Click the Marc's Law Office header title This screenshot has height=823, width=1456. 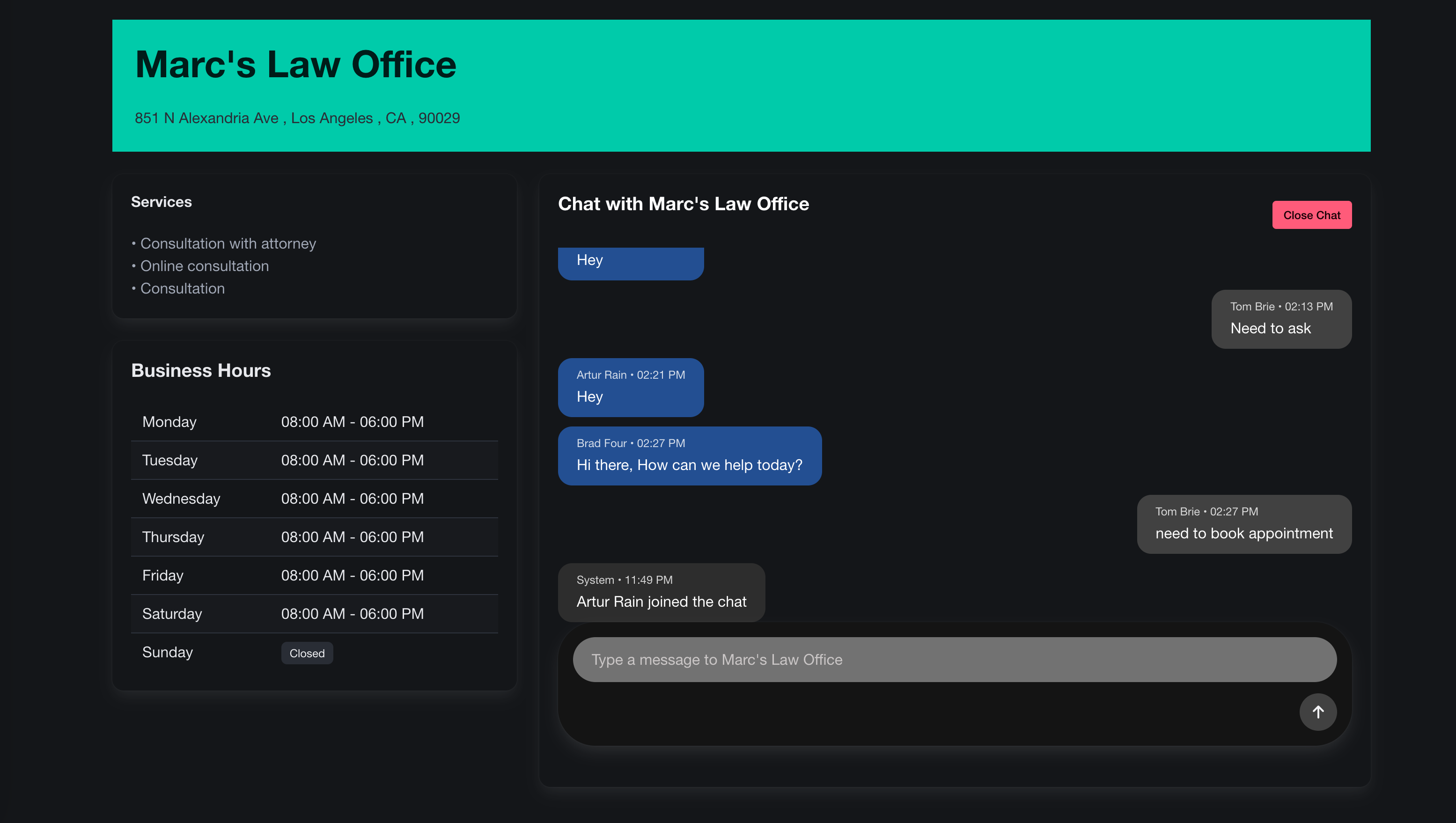tap(295, 65)
